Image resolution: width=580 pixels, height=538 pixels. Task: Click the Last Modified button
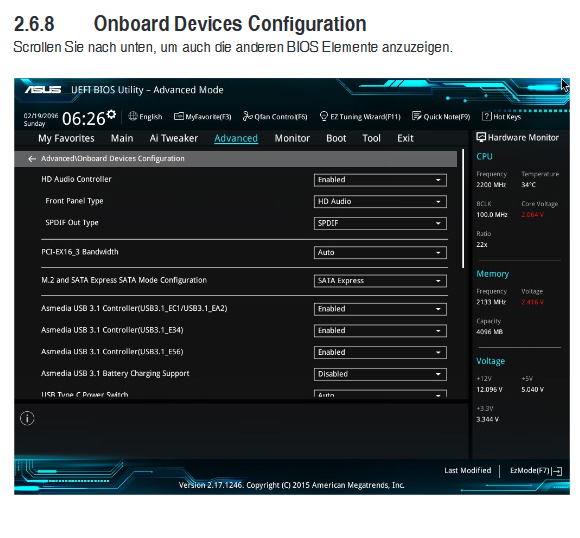(468, 470)
